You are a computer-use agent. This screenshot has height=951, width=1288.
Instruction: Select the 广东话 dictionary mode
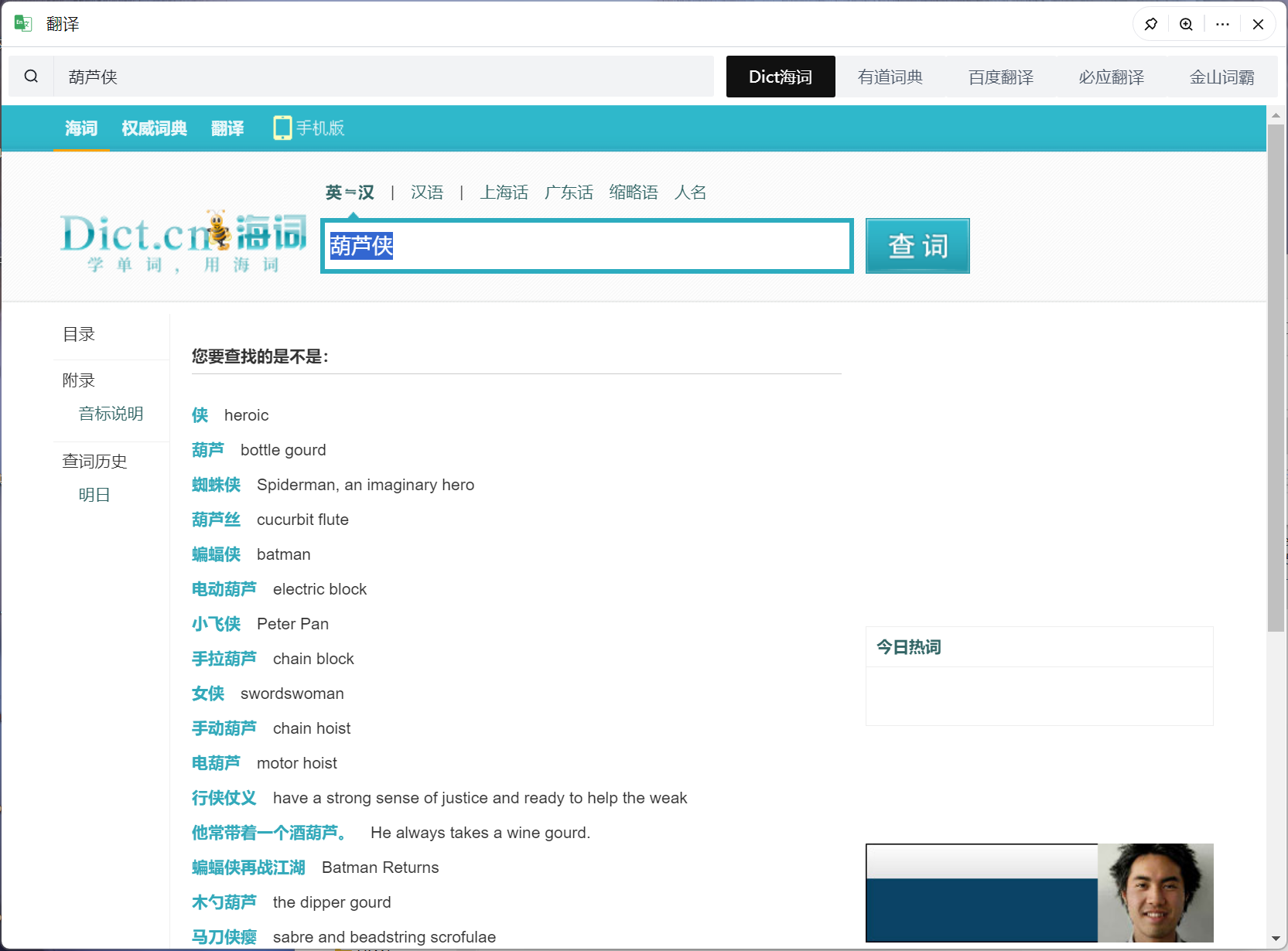[x=569, y=192]
